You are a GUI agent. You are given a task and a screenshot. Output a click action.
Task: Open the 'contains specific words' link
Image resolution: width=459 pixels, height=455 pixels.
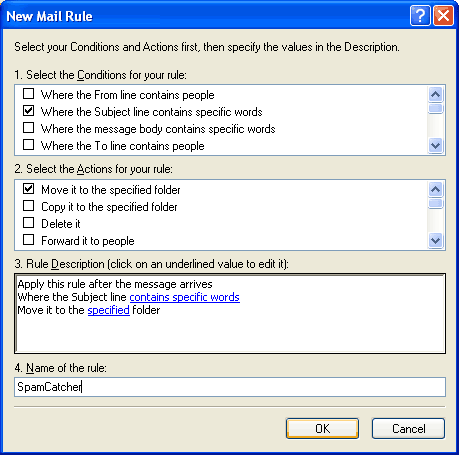pos(184,297)
